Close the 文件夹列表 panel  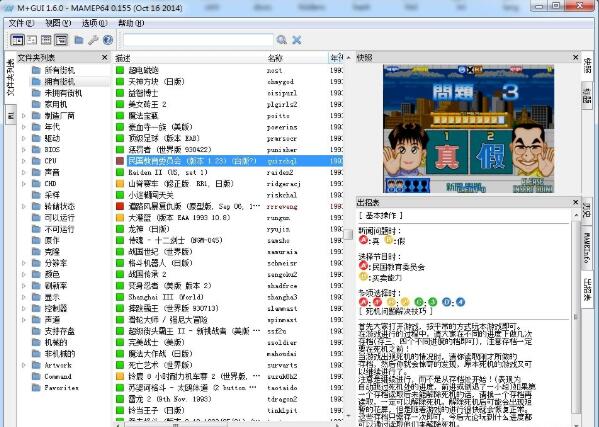point(105,57)
